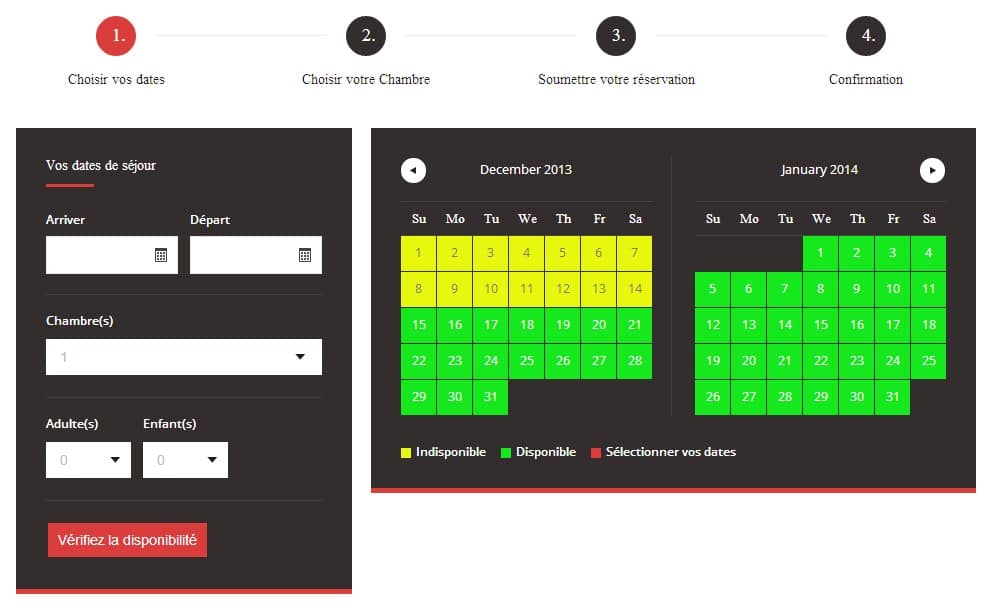Select step 1 circle Choisir vos dates
Screen dimensions: 992x605
pos(116,36)
